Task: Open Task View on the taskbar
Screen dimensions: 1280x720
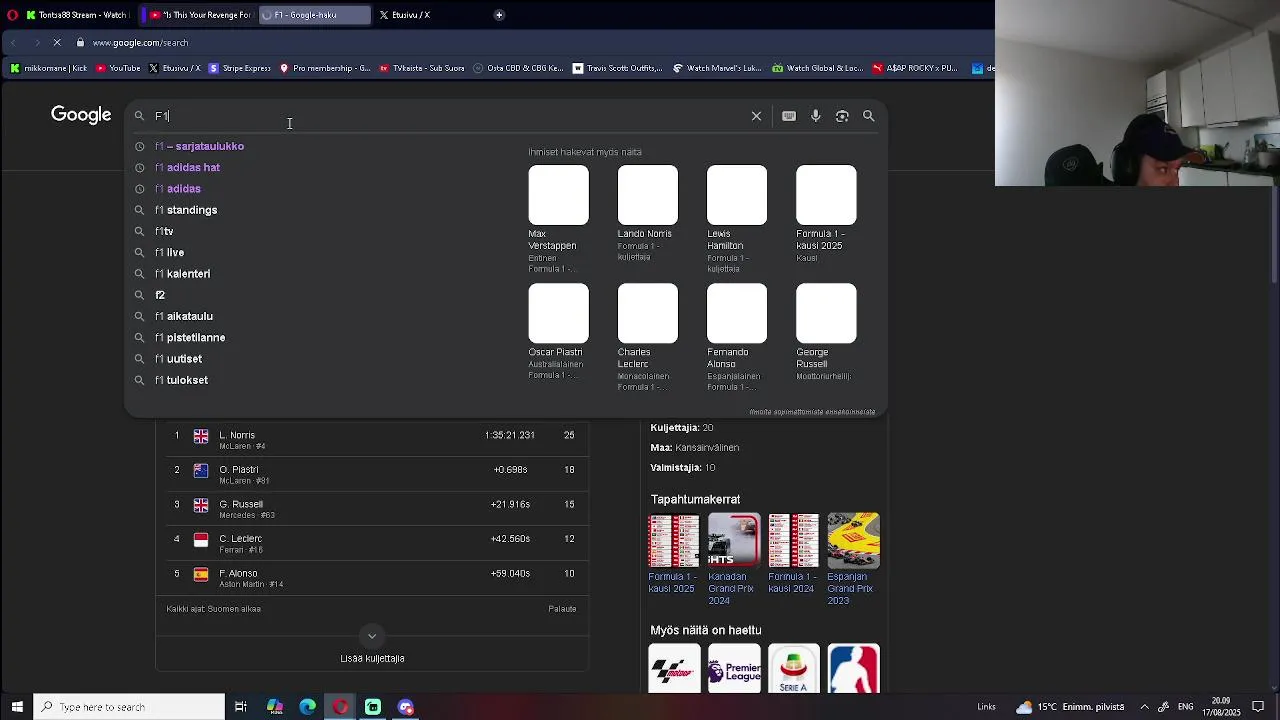Action: [241, 707]
